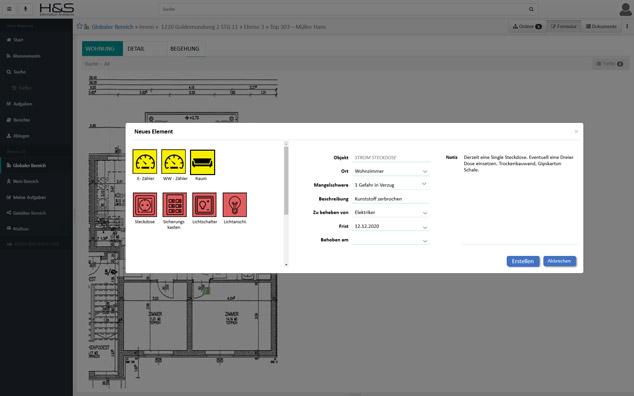Screen dimensions: 634x396
Task: Click into the Notiz text area
Action: 519,199
